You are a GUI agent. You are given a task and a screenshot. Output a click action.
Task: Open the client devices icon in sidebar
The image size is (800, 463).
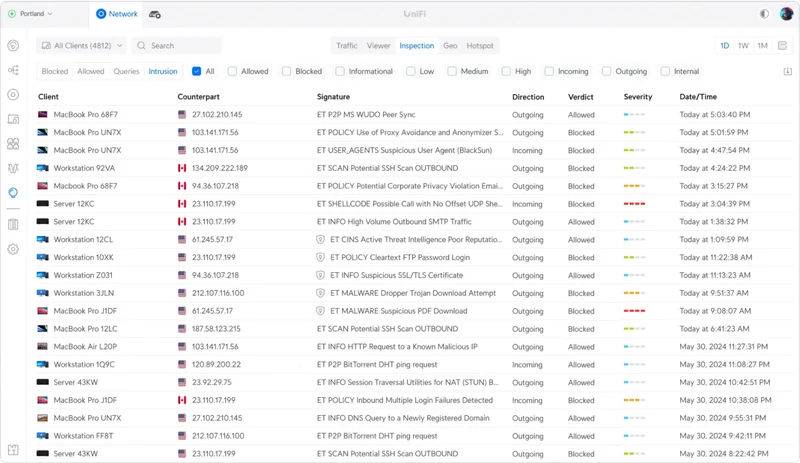pyautogui.click(x=13, y=119)
